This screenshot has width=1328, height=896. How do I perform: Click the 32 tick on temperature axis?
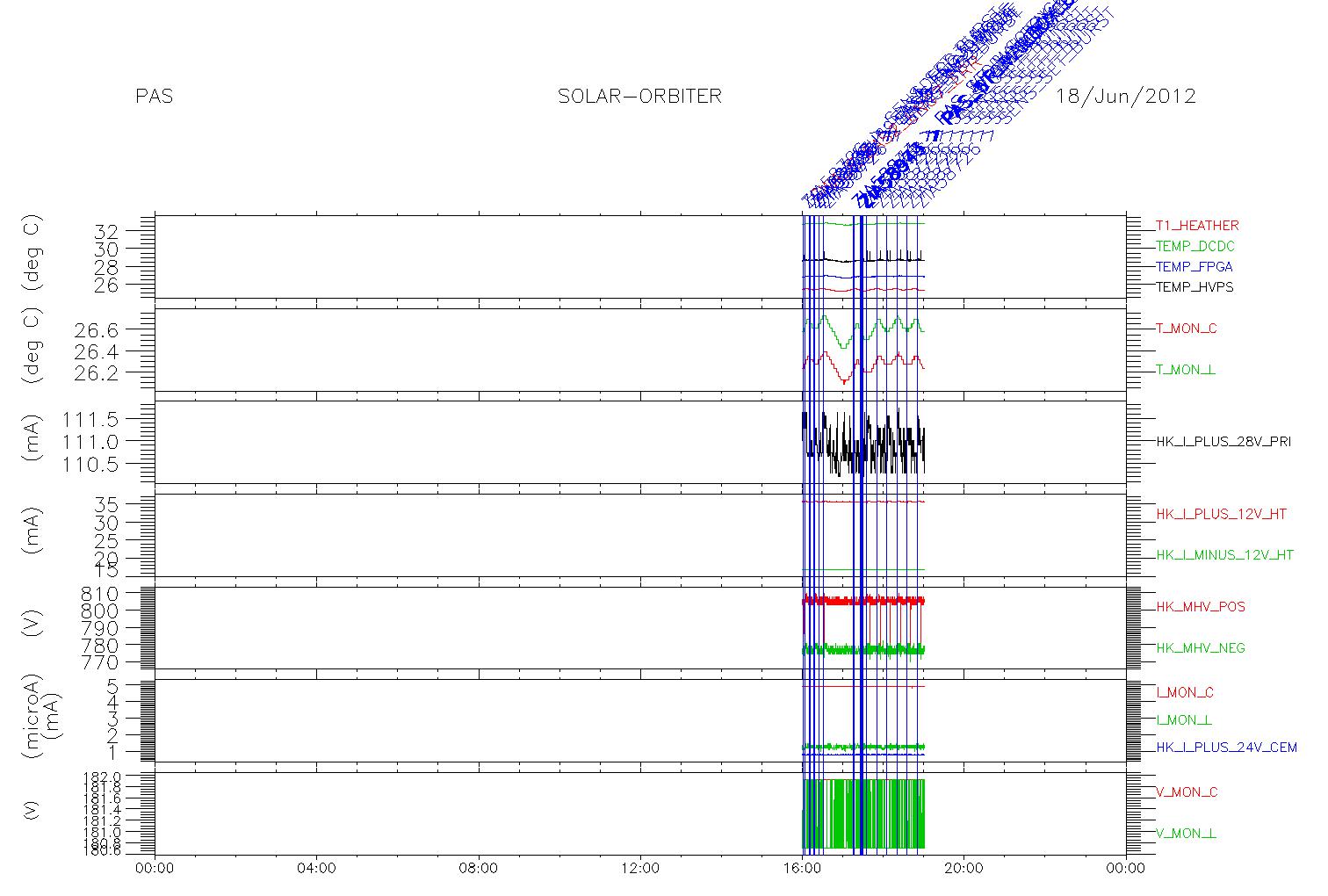pyautogui.click(x=106, y=231)
